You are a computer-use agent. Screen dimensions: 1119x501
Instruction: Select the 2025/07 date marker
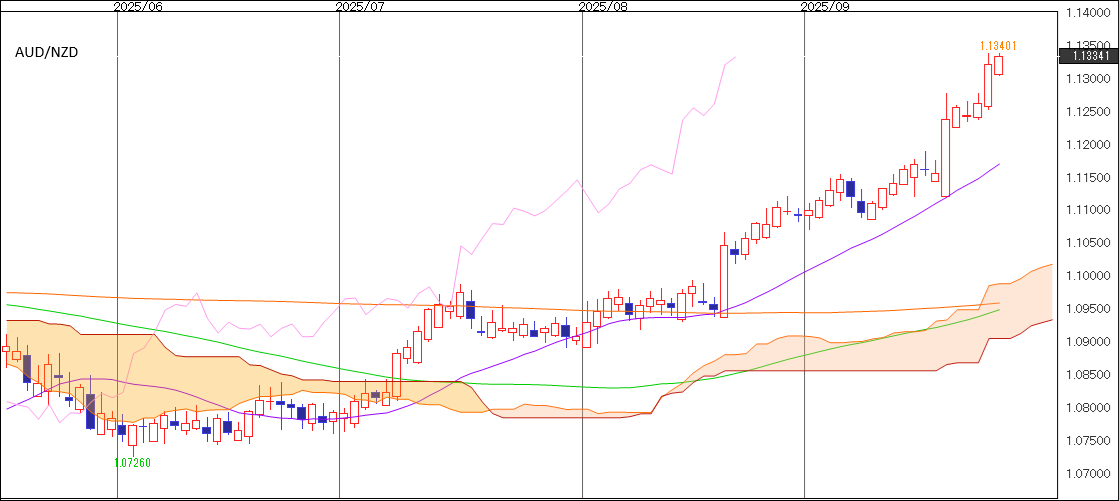click(360, 6)
